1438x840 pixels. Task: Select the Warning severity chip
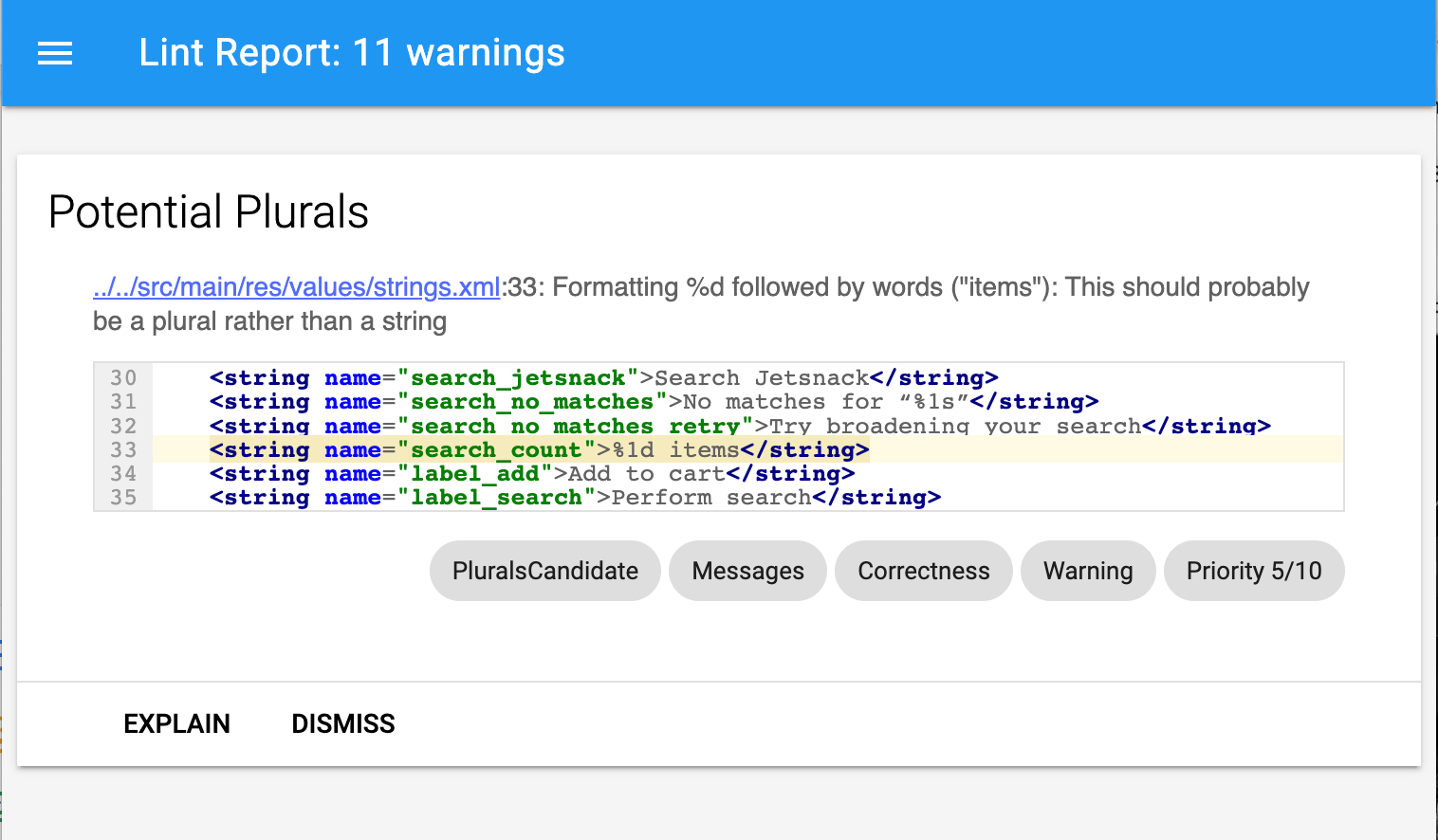click(1088, 571)
